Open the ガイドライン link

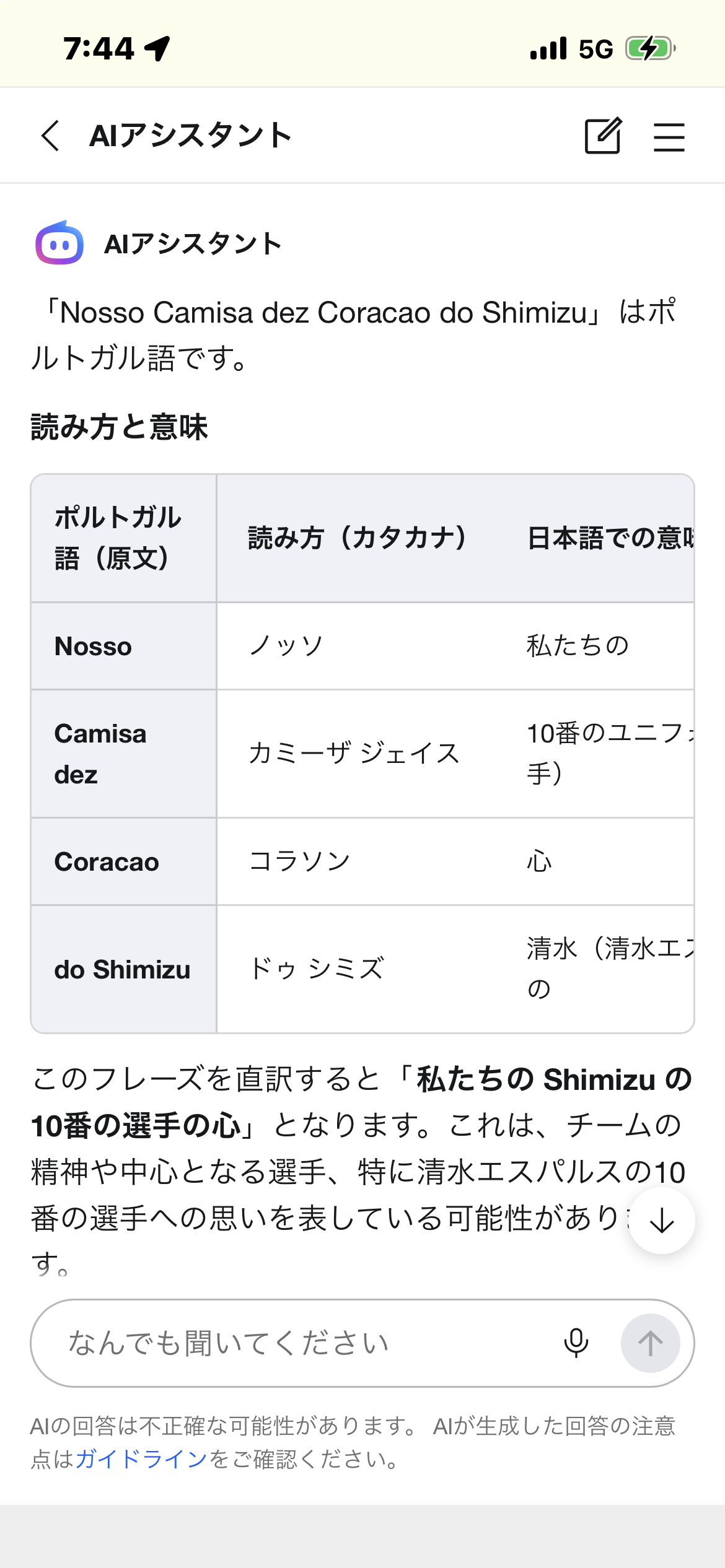click(141, 1459)
